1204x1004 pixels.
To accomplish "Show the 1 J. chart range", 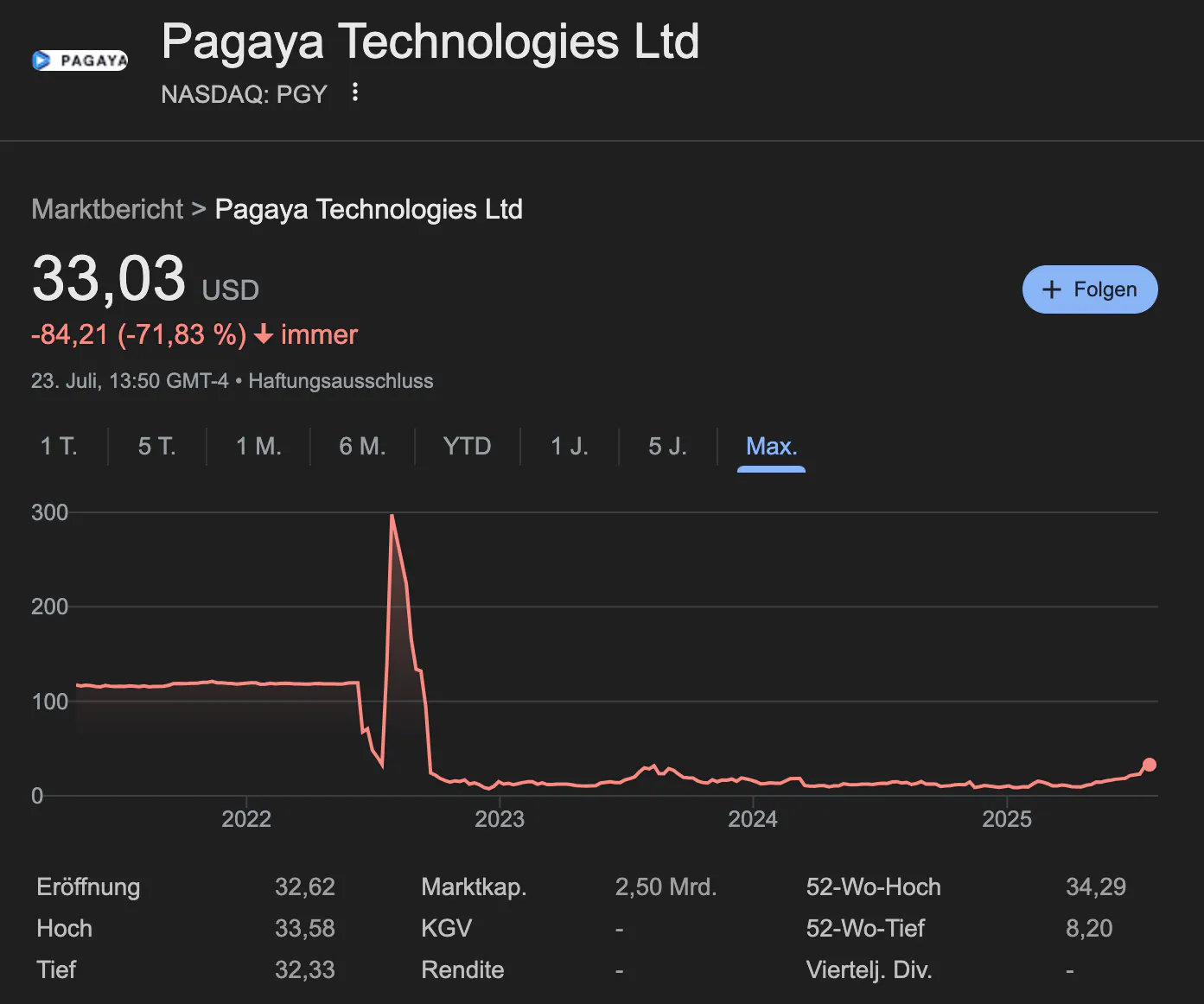I will click(570, 446).
